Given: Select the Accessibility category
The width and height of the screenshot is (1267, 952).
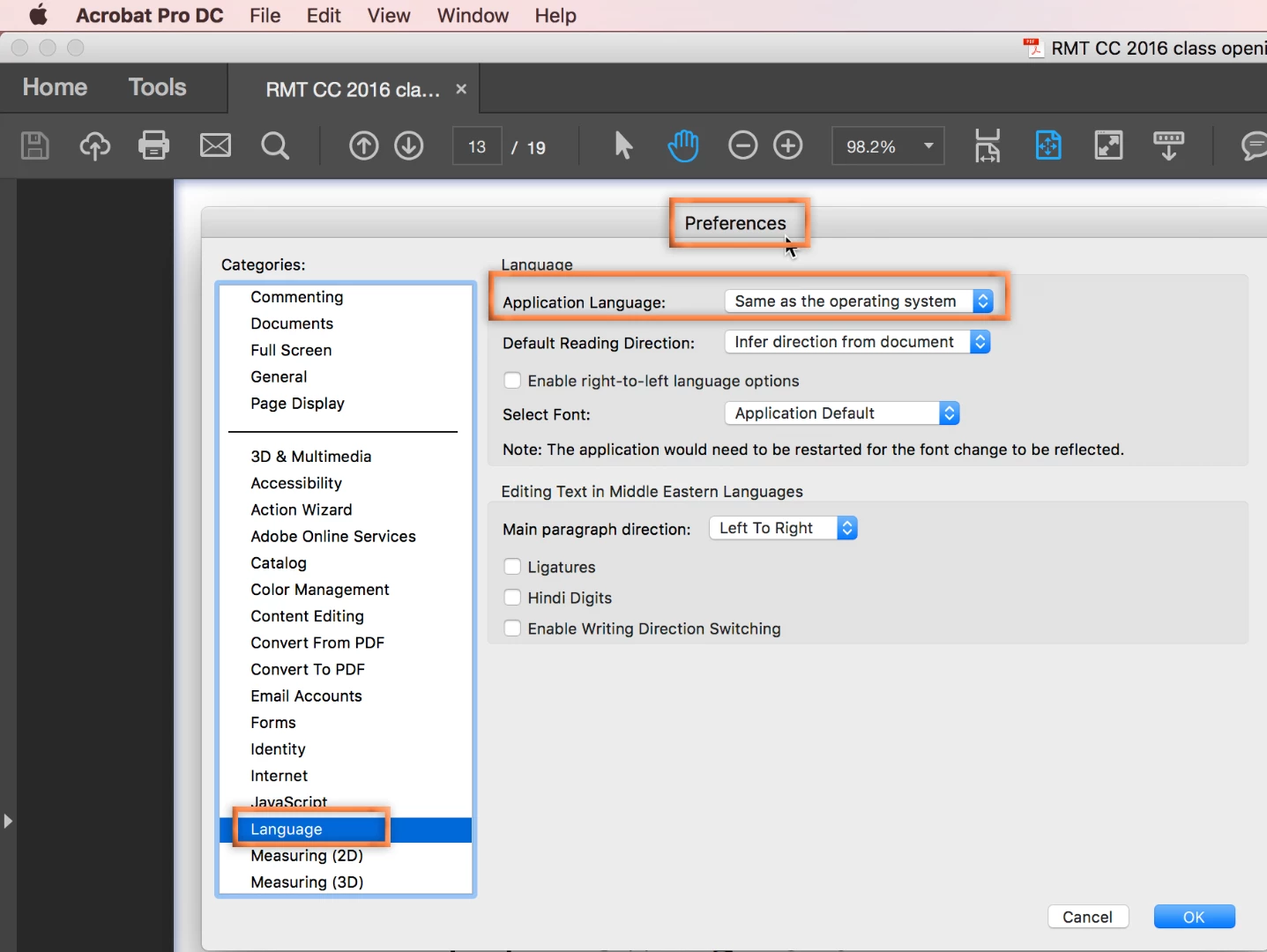Looking at the screenshot, I should 296,483.
